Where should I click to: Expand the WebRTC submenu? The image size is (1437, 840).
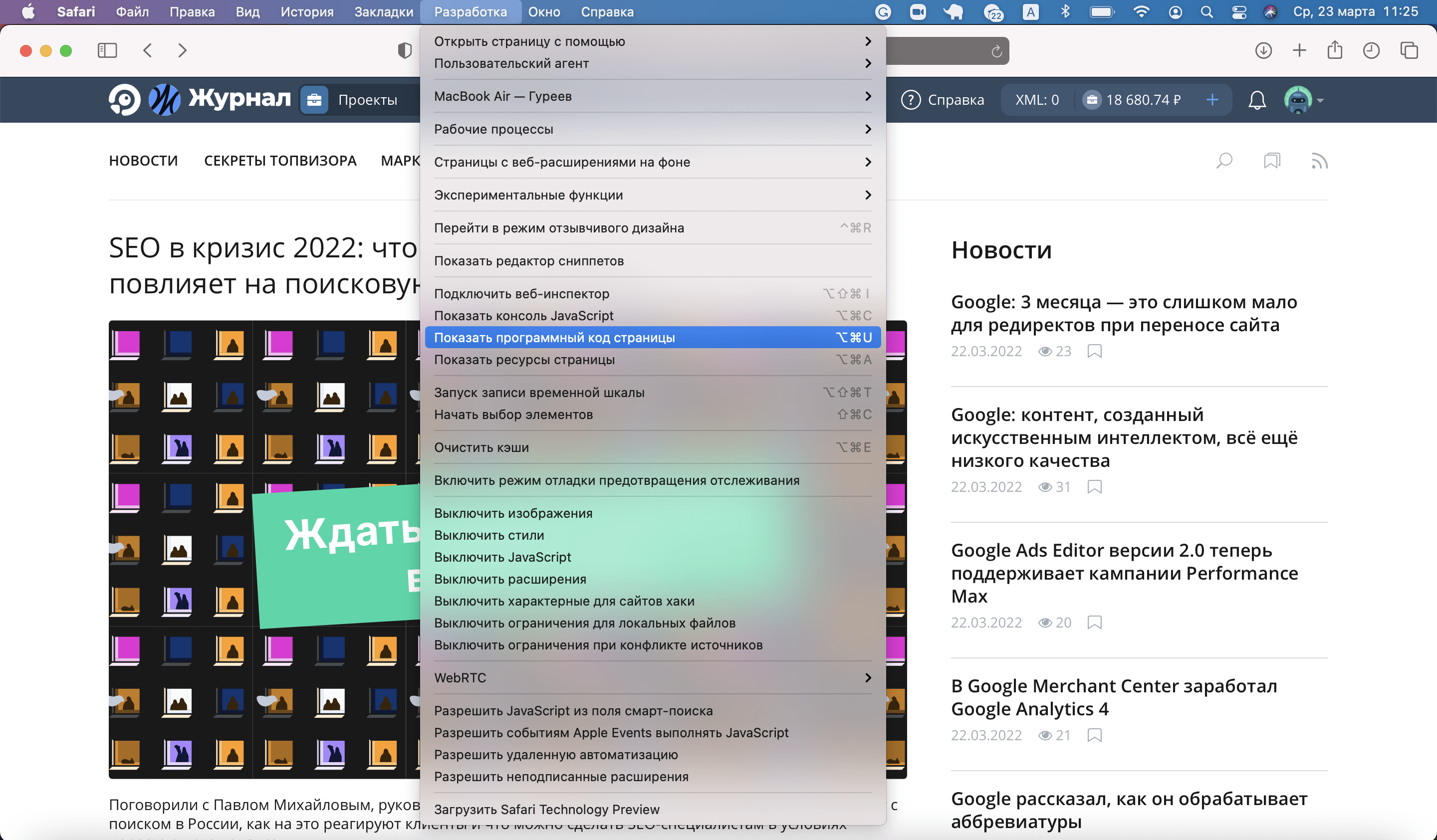click(x=653, y=677)
